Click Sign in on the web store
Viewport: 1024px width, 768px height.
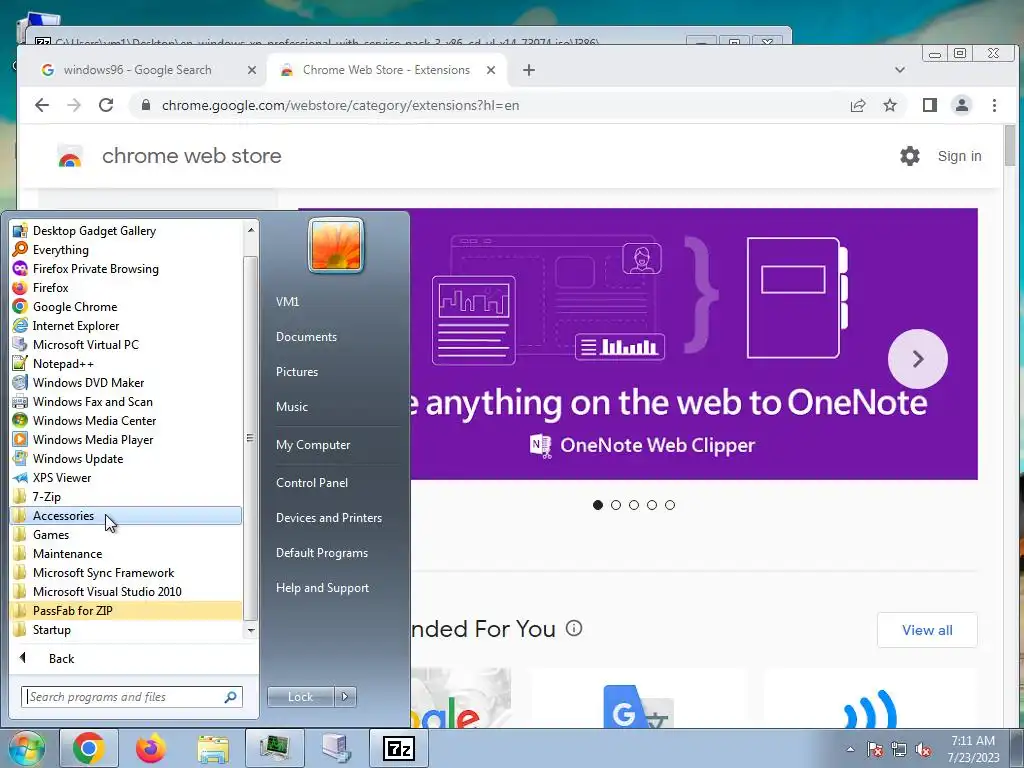point(959,156)
